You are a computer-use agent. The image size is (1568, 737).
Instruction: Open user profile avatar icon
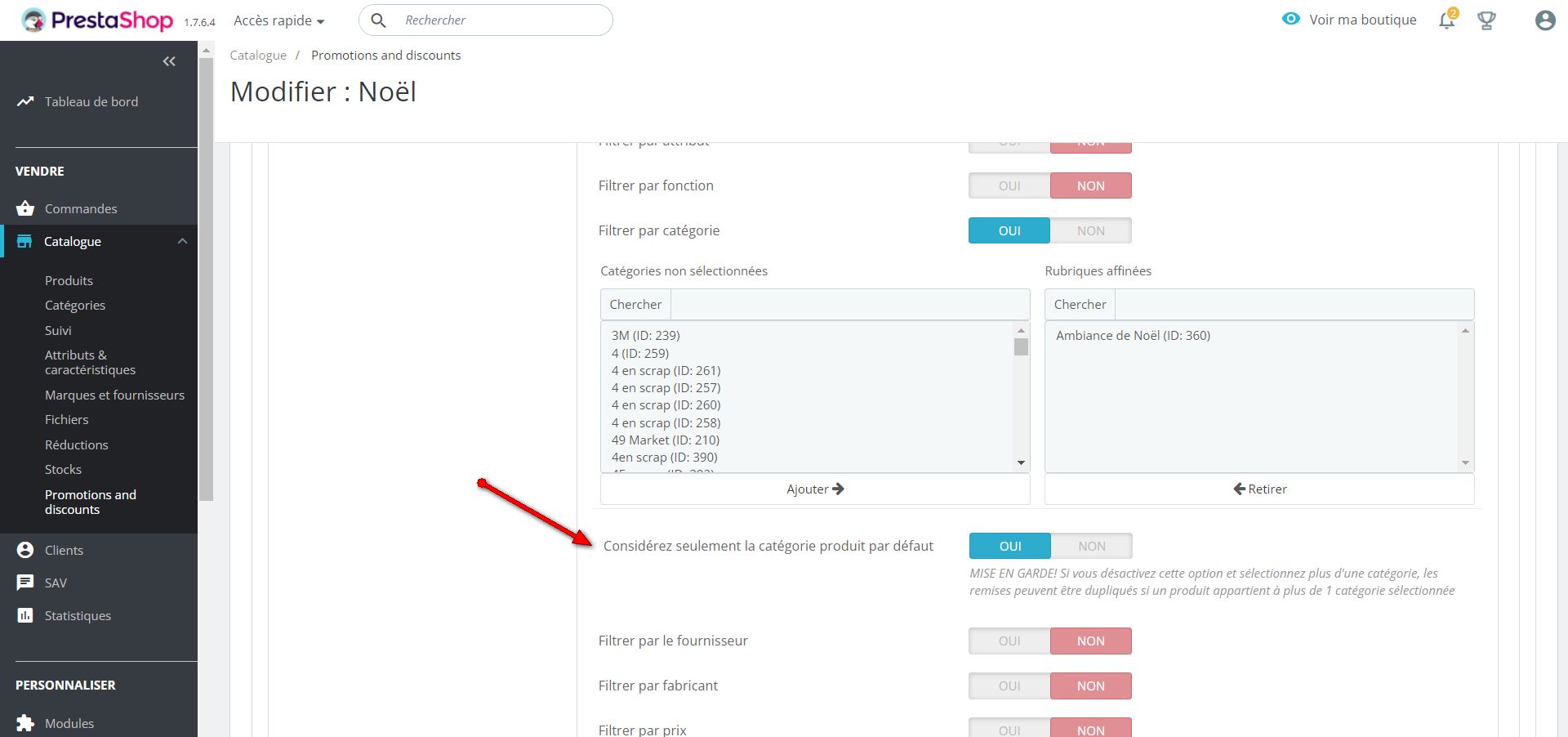pos(1544,20)
